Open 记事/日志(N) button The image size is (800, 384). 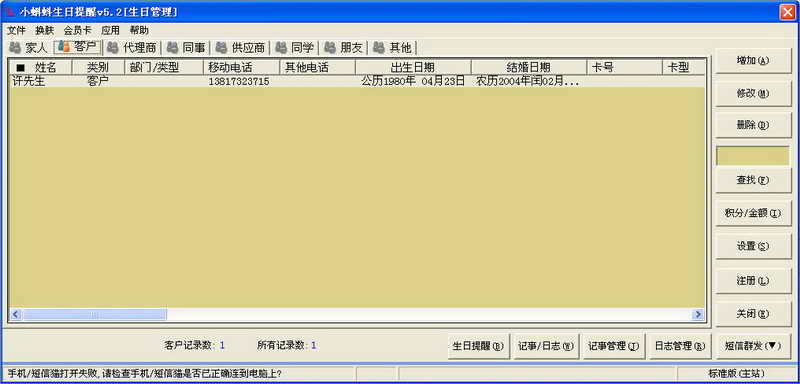tap(545, 346)
